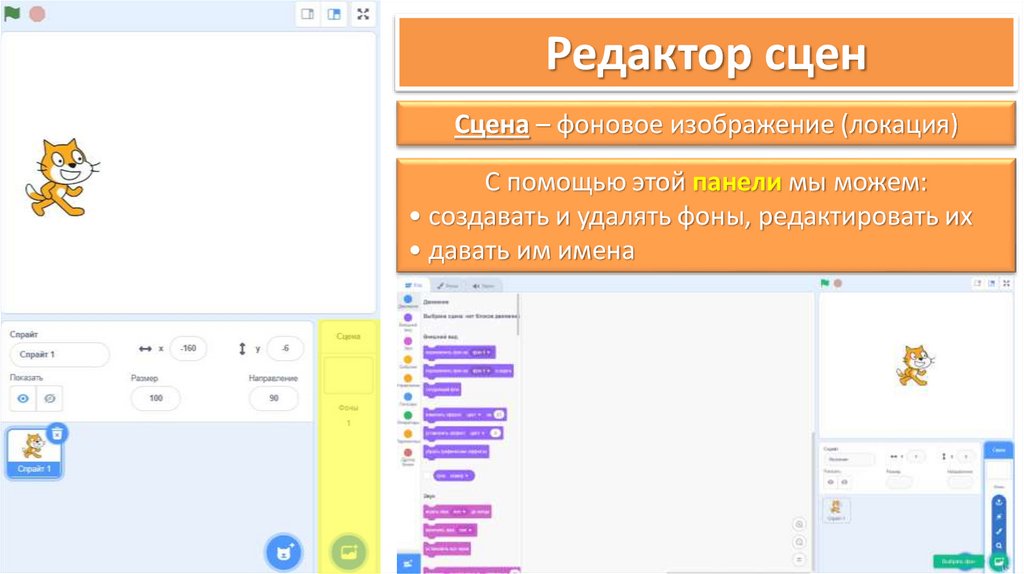Open the Сенсоры light-blue category circle
Viewport: 1024px width, 574px height.
(408, 396)
